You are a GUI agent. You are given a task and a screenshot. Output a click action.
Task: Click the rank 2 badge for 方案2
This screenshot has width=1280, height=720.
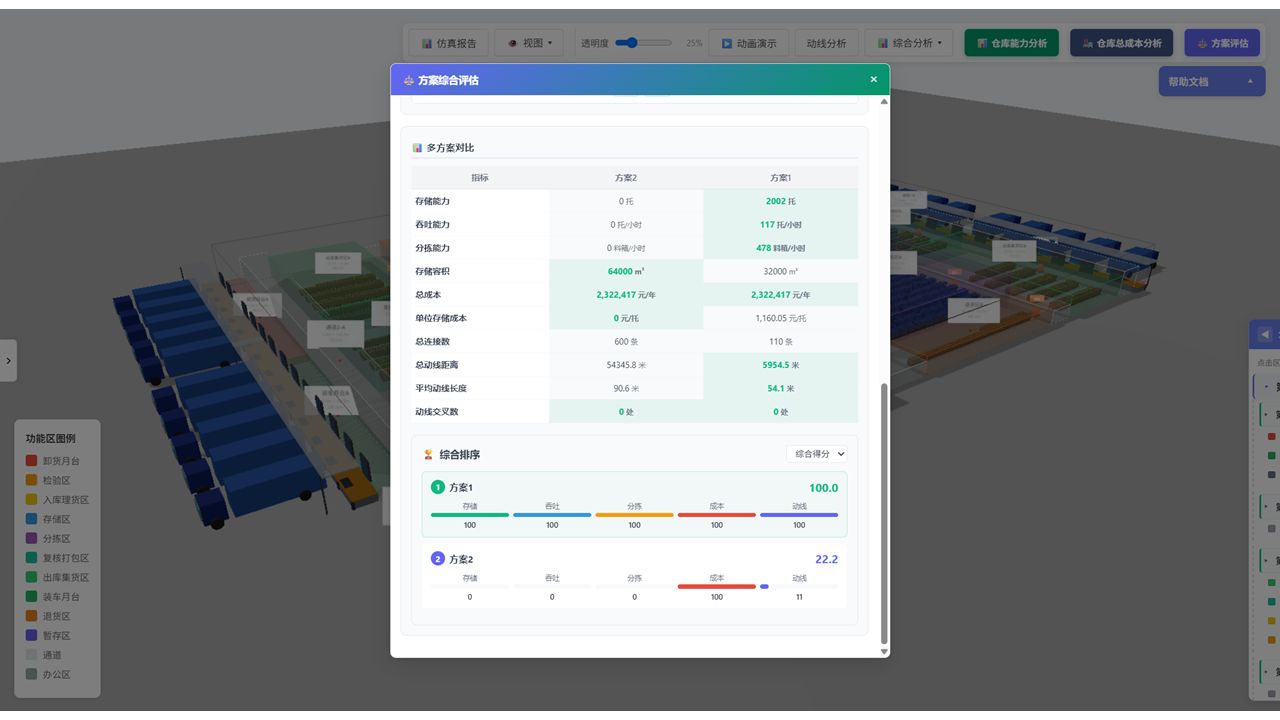[437, 559]
